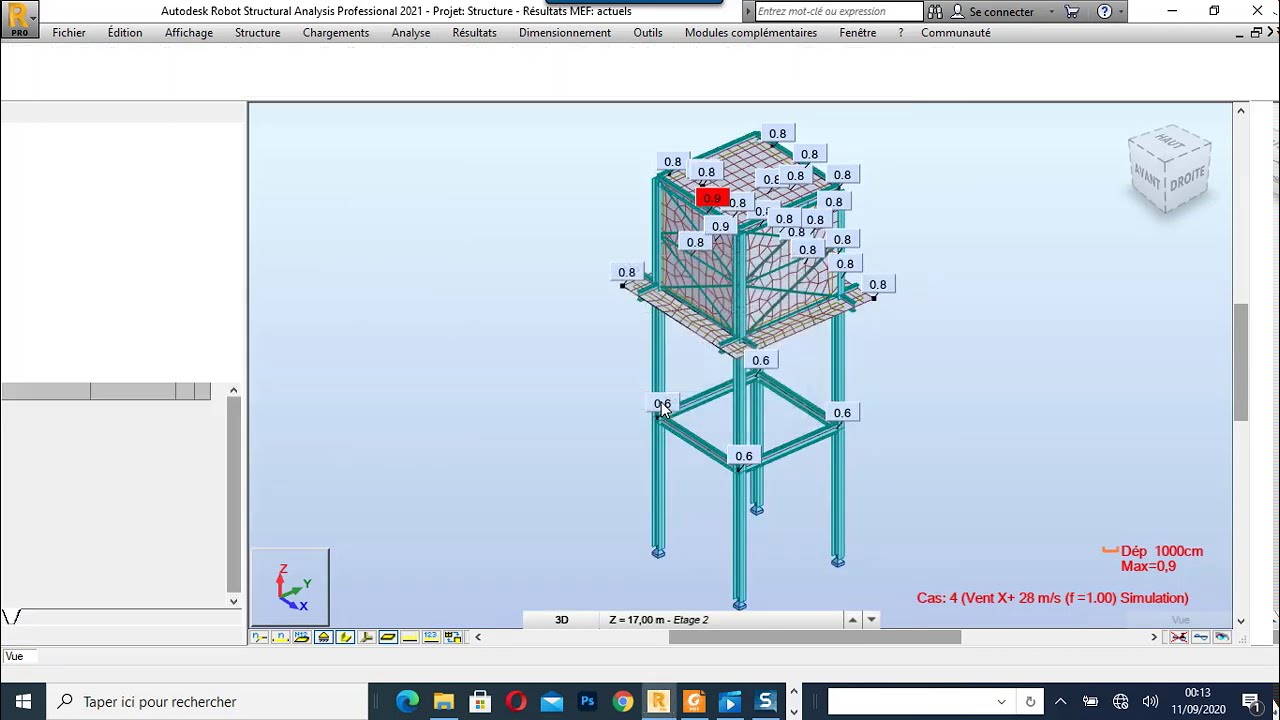
Task: Open the Fenêtre menu
Action: (x=858, y=33)
